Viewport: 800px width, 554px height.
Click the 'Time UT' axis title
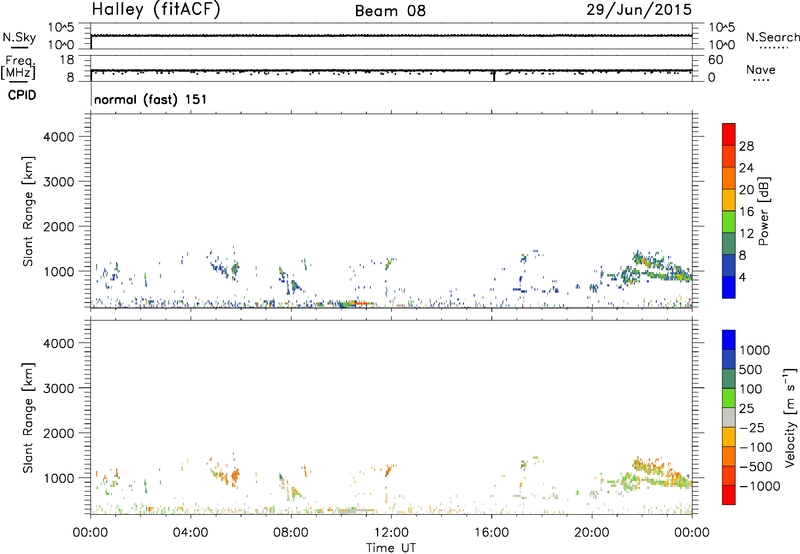(391, 548)
